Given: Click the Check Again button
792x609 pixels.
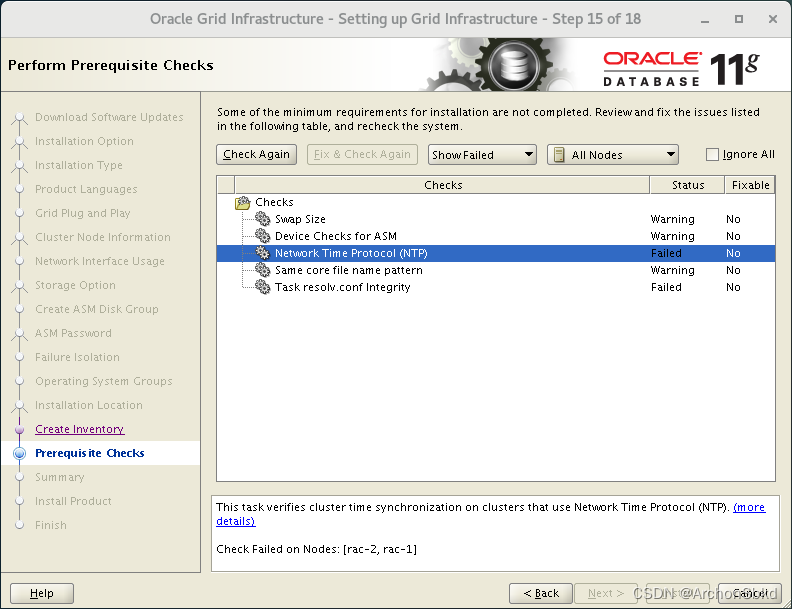Looking at the screenshot, I should 256,155.
